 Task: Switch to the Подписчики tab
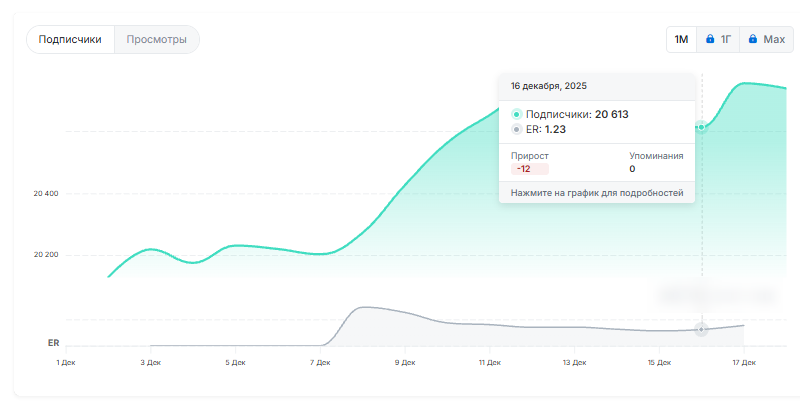[x=70, y=40]
